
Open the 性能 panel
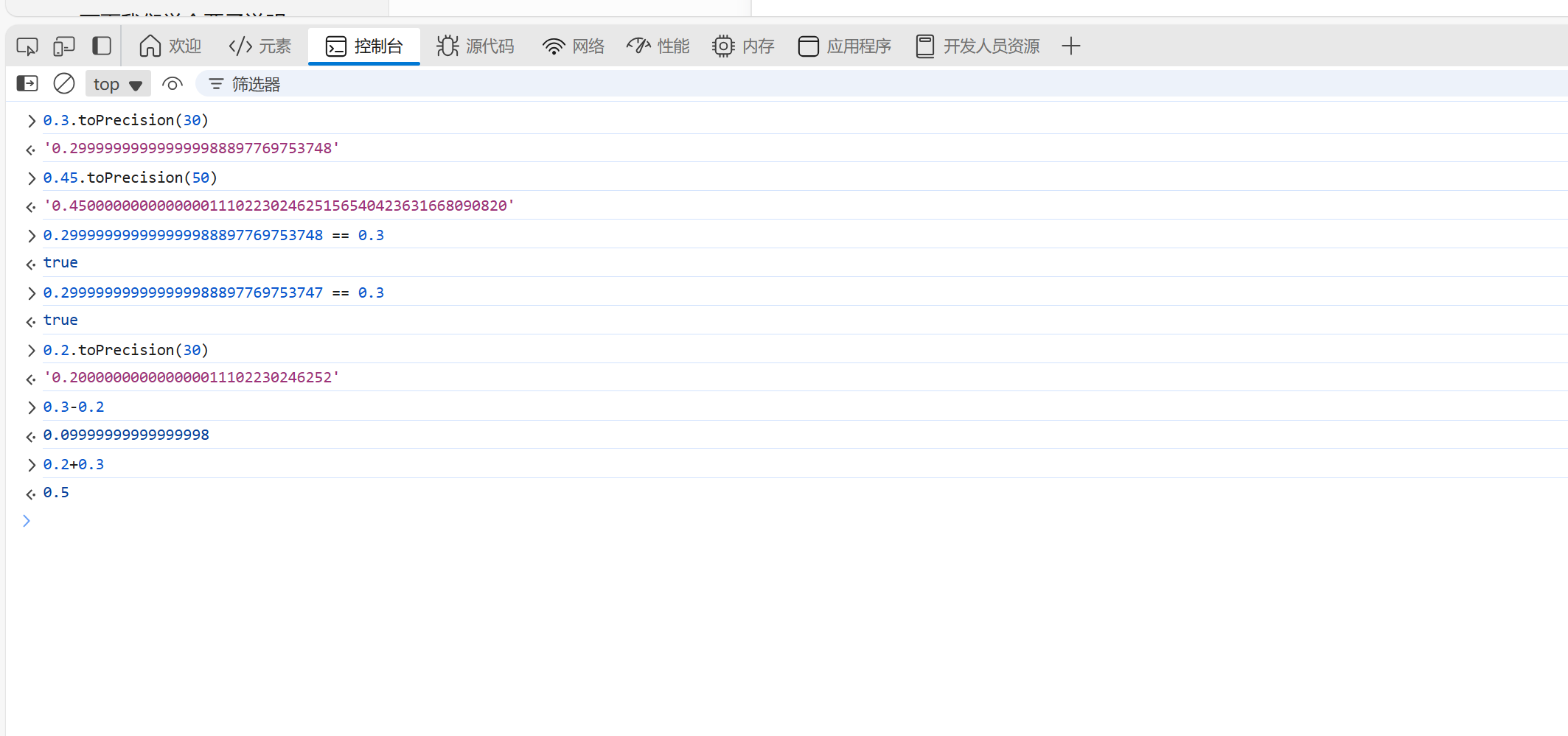click(x=658, y=46)
